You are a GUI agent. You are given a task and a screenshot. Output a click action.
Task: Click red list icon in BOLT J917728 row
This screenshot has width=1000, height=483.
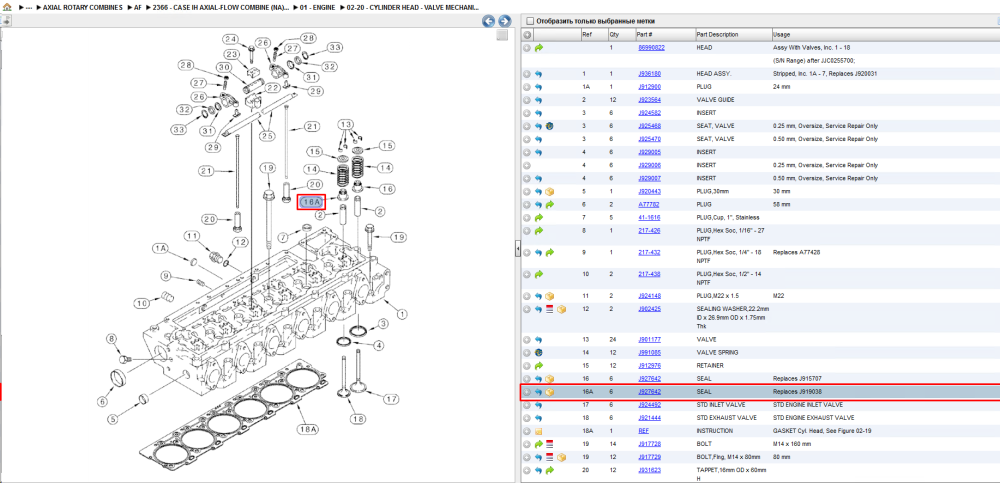[550, 444]
